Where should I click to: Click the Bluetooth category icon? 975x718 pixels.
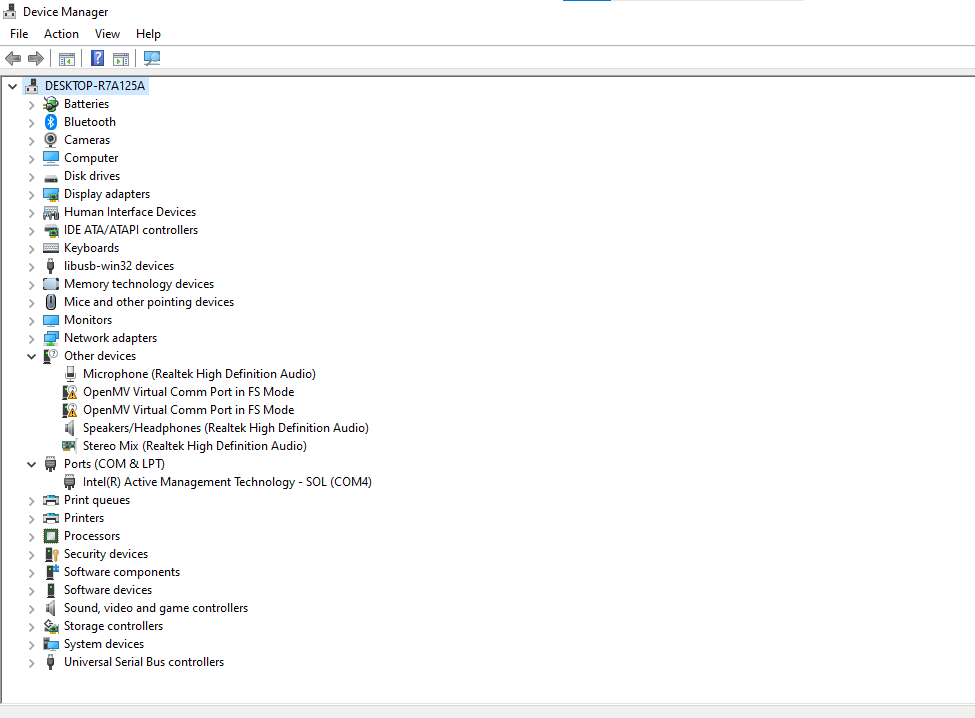tap(51, 122)
